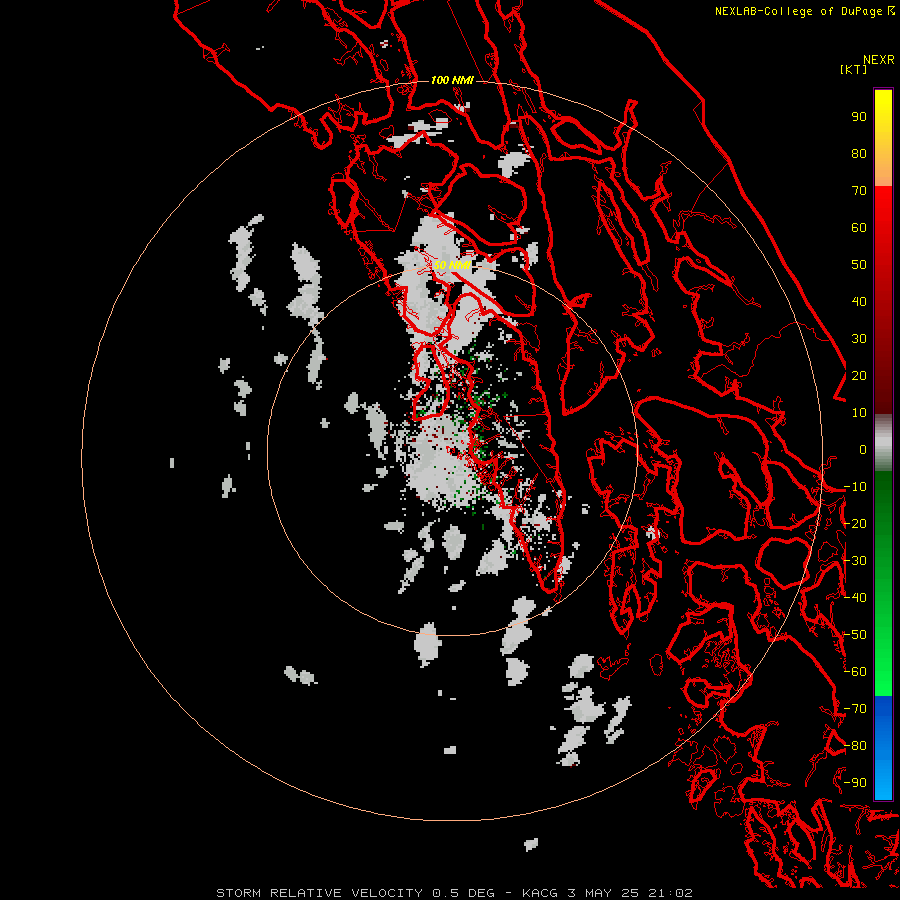Click the 0 value on velocity scale

863,450
